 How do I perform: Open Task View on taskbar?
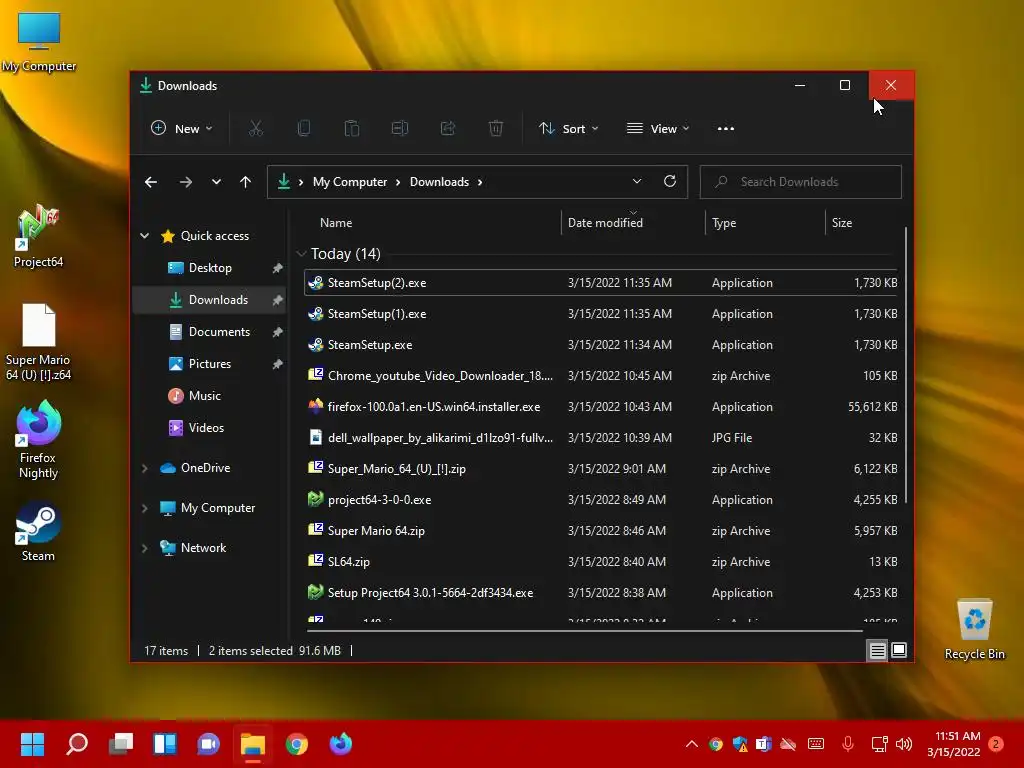(121, 744)
